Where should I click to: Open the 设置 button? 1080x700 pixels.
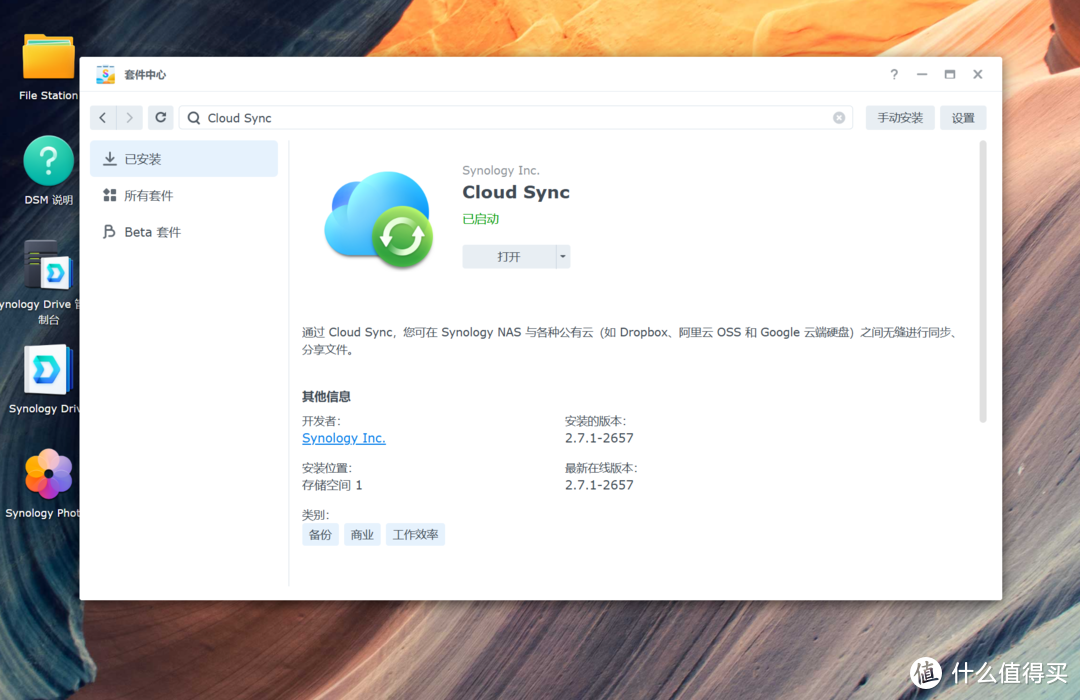click(963, 118)
